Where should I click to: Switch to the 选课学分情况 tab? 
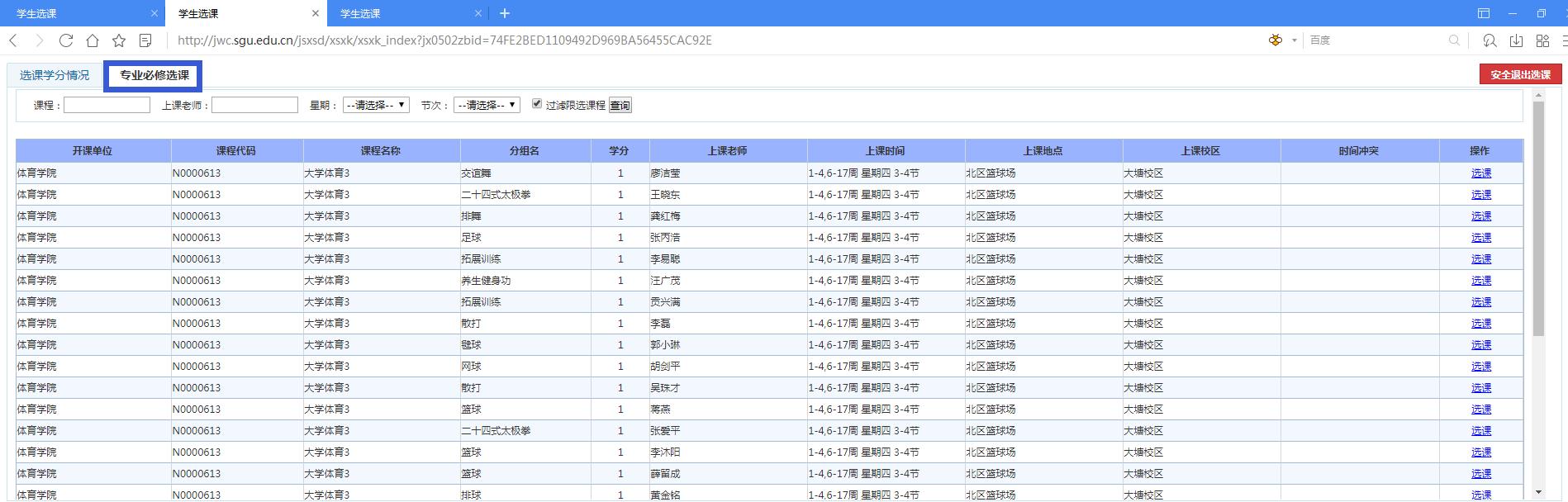coord(55,75)
